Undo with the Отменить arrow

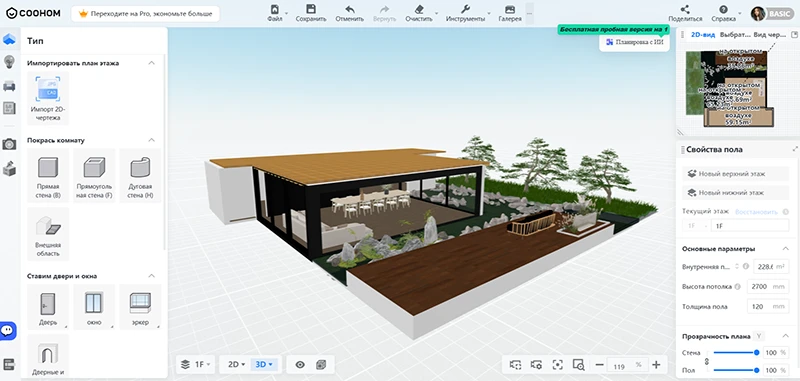(x=349, y=14)
